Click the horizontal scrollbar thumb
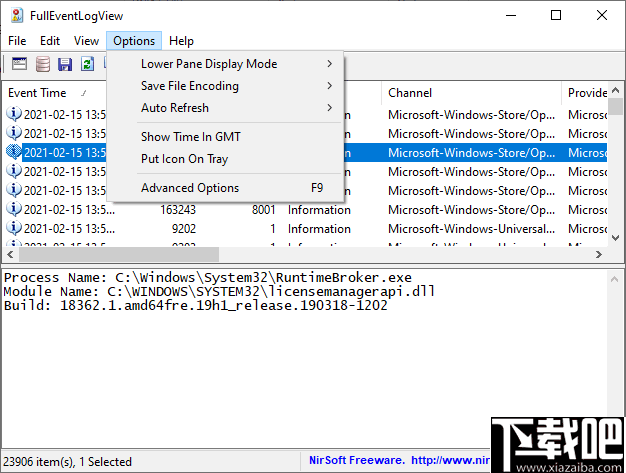 pos(119,255)
